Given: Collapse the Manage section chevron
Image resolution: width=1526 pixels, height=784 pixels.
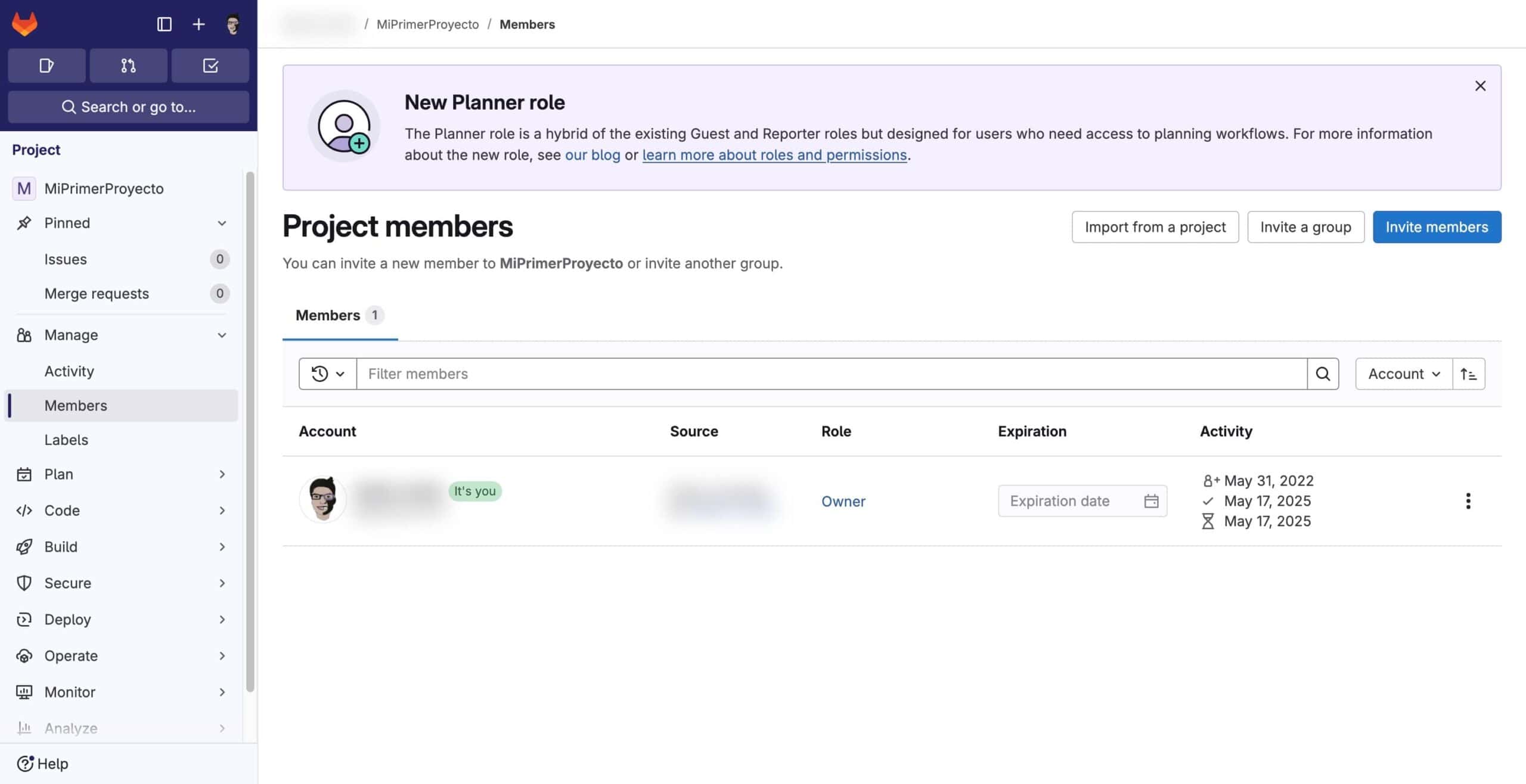Looking at the screenshot, I should pyautogui.click(x=222, y=335).
